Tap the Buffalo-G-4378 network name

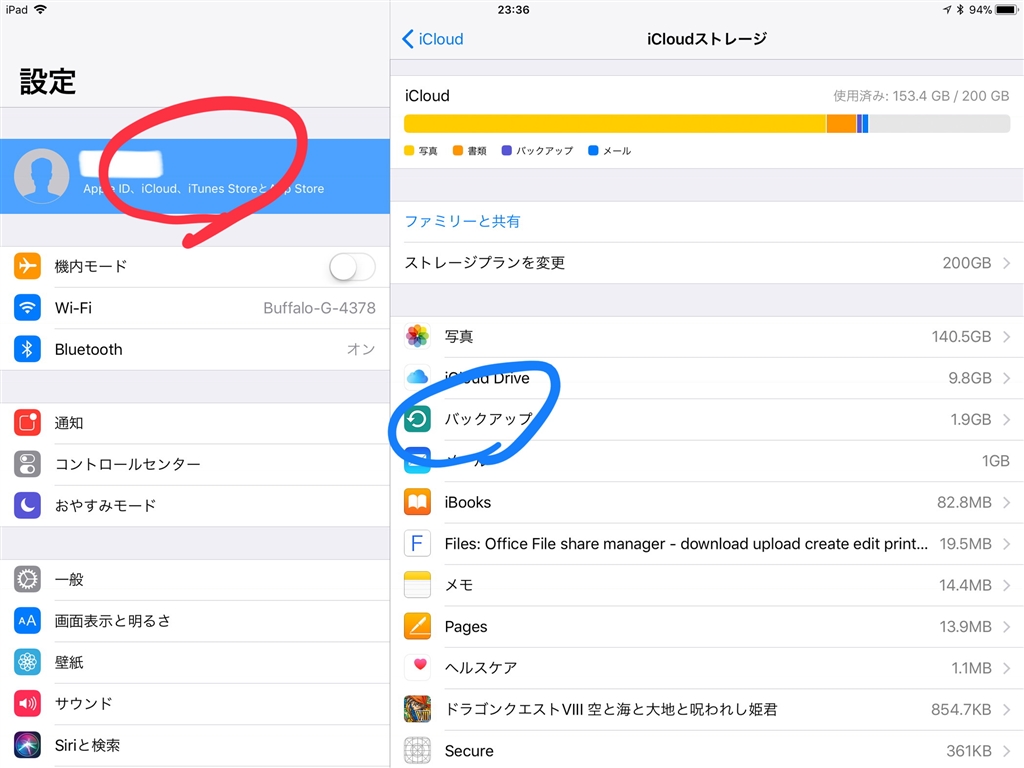click(x=319, y=308)
